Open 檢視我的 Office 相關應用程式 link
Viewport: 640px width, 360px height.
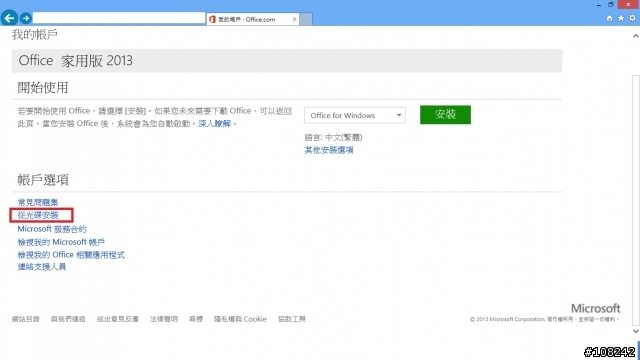point(71,255)
